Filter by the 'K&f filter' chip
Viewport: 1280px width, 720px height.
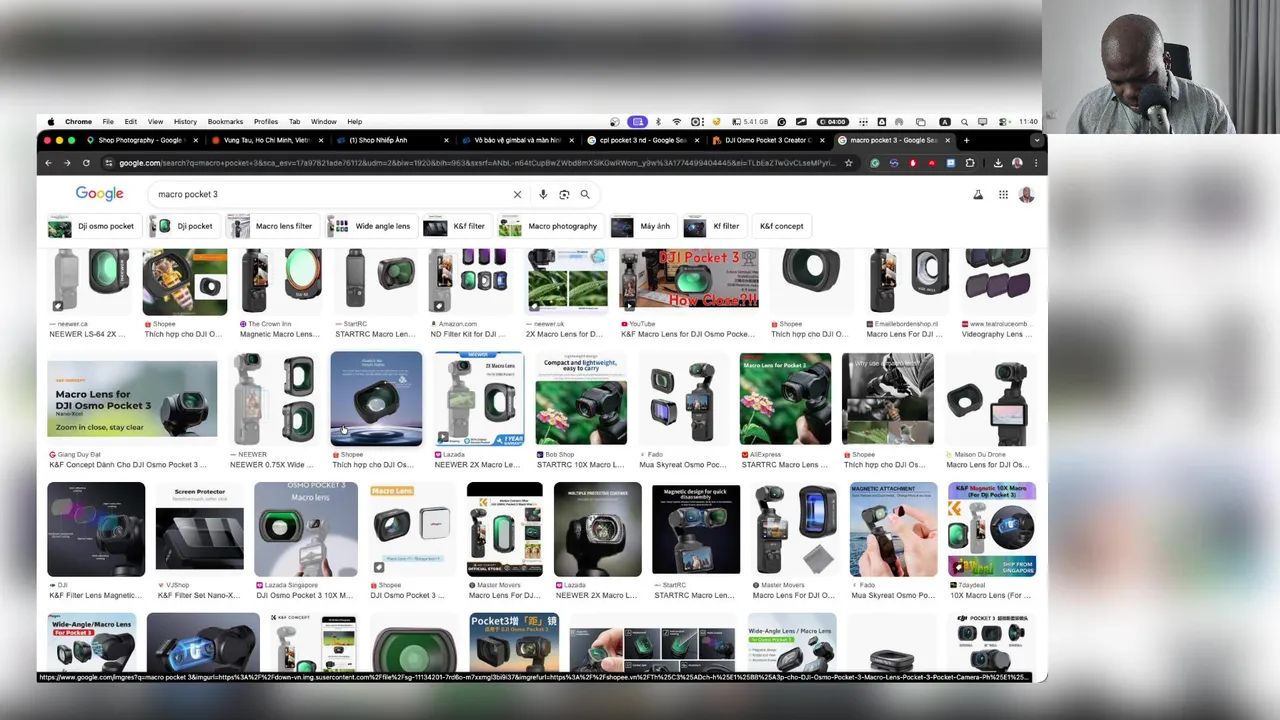(456, 226)
